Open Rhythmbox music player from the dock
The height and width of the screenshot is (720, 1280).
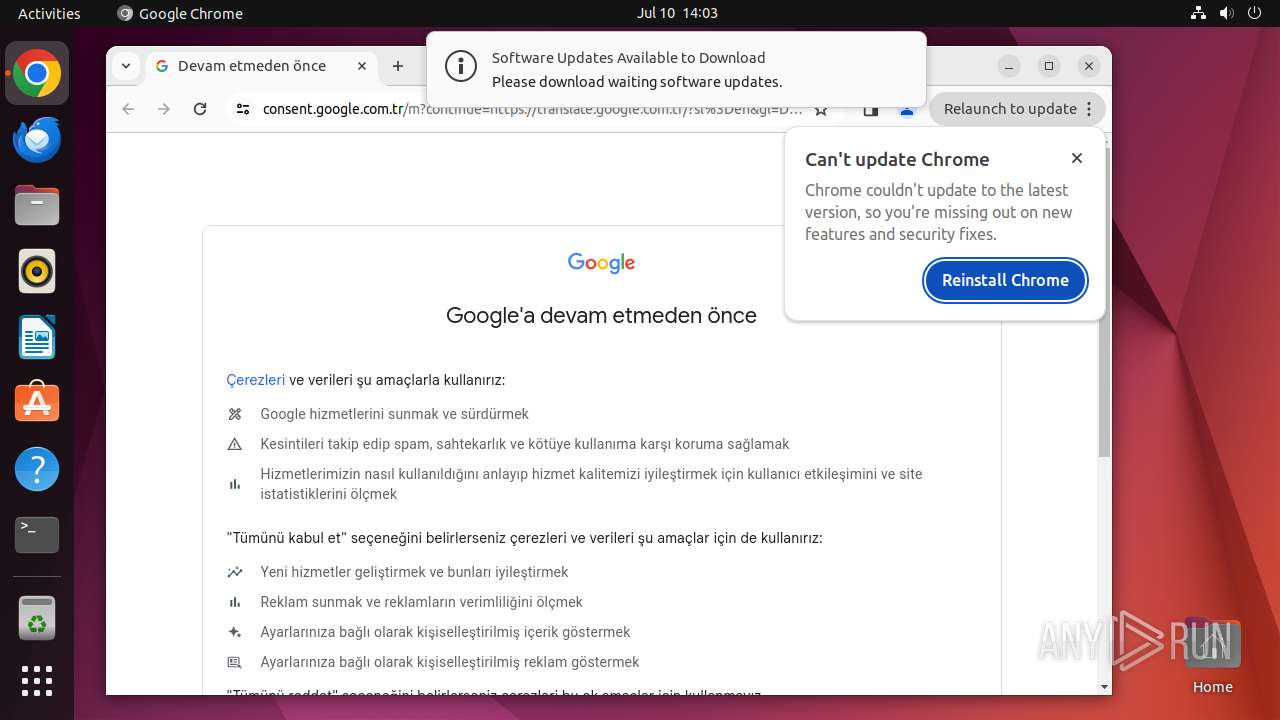pos(37,271)
